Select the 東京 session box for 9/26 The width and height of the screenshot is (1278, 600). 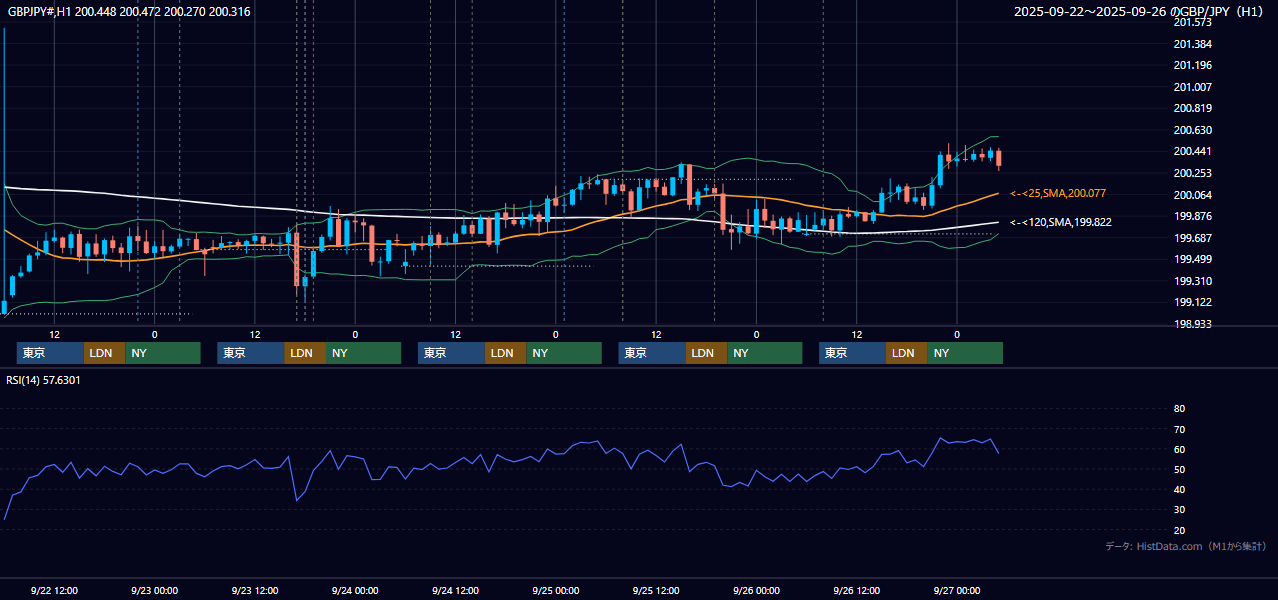tap(852, 353)
